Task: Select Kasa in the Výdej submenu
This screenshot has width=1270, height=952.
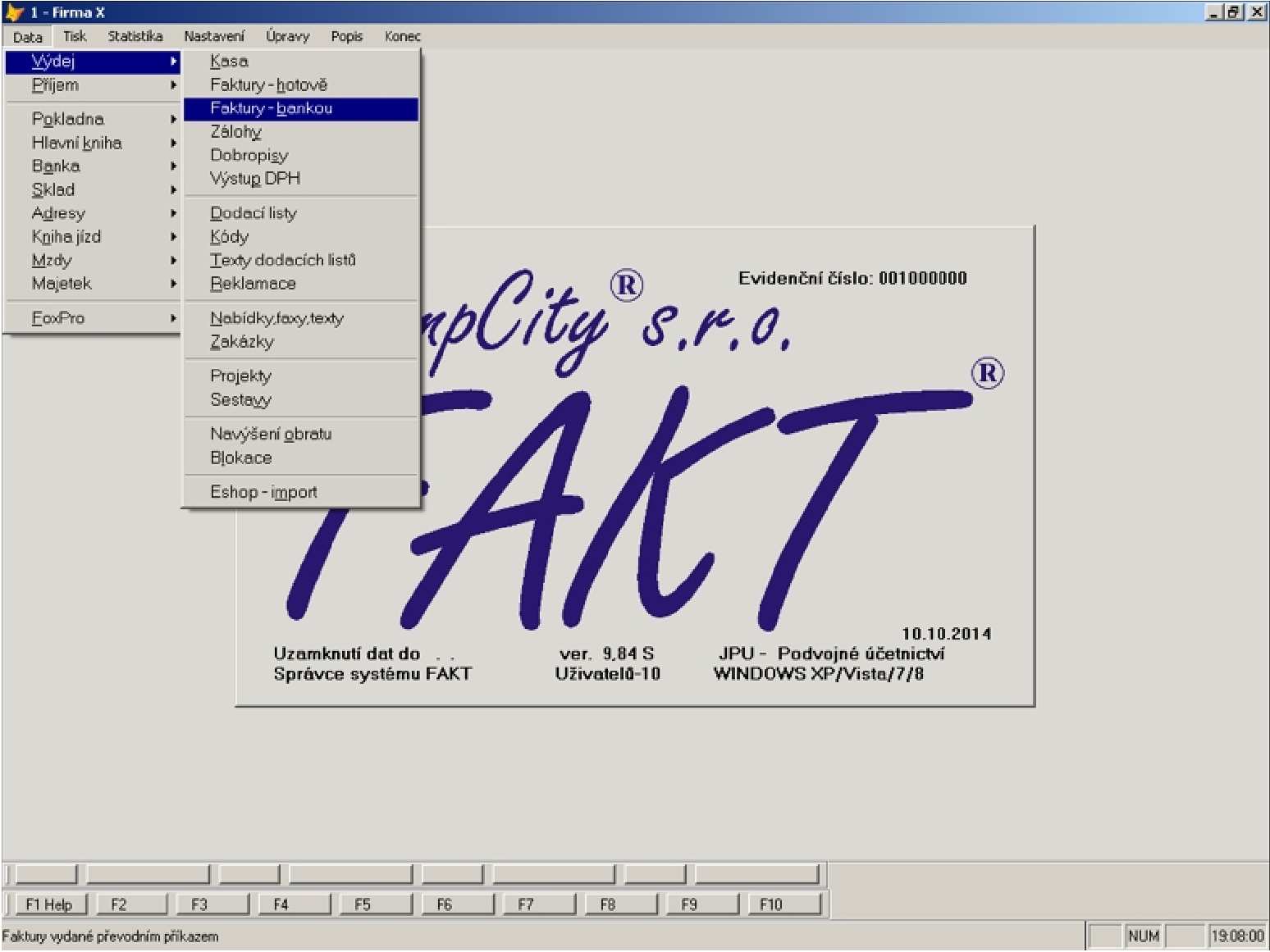Action: coord(301,61)
